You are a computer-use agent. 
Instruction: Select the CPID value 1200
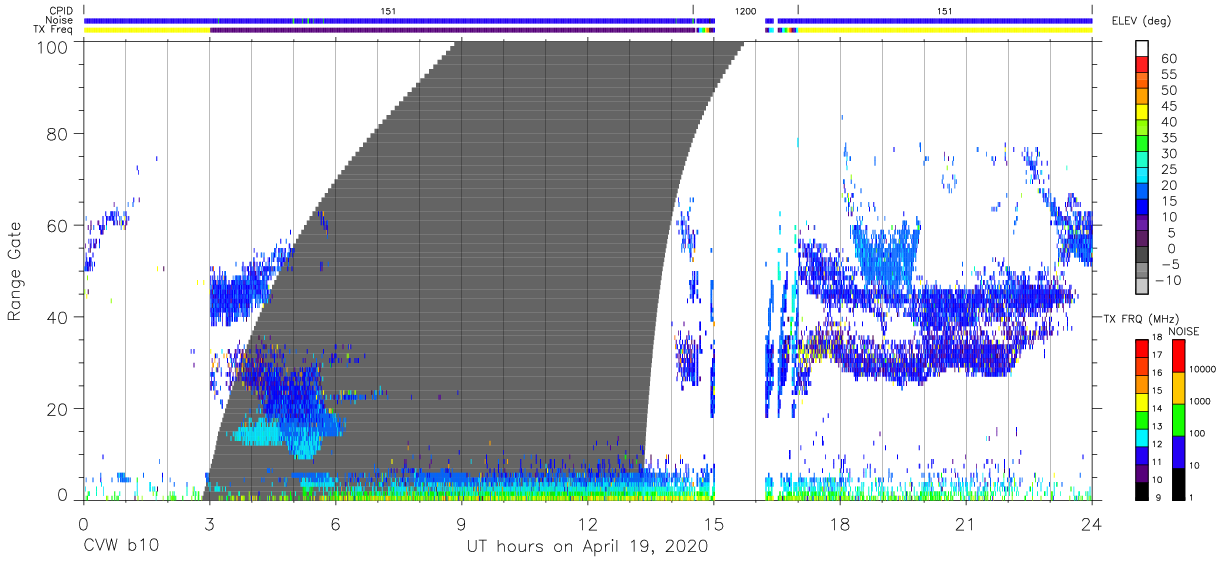[744, 10]
